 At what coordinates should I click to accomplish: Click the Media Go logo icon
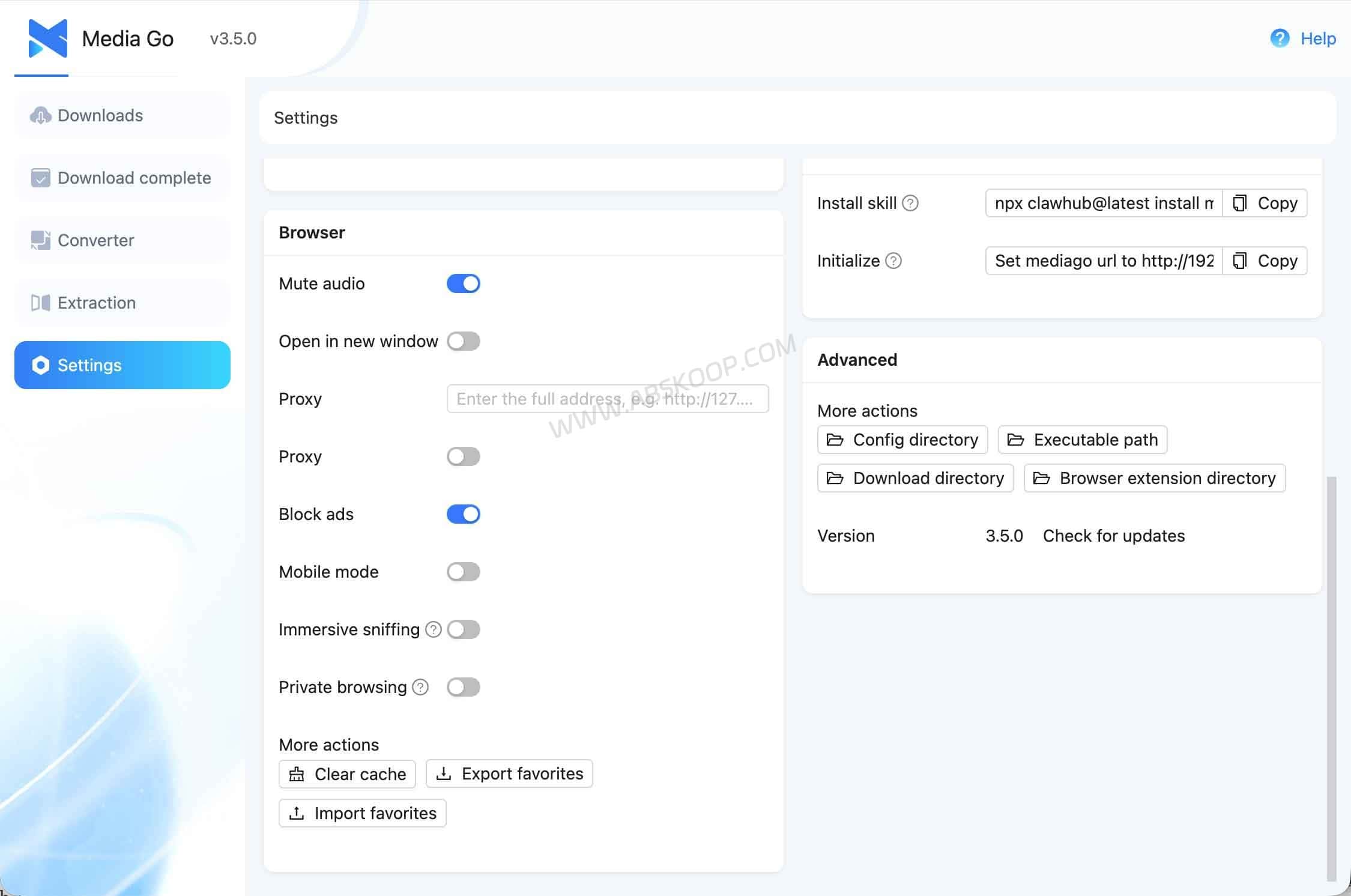pos(48,38)
